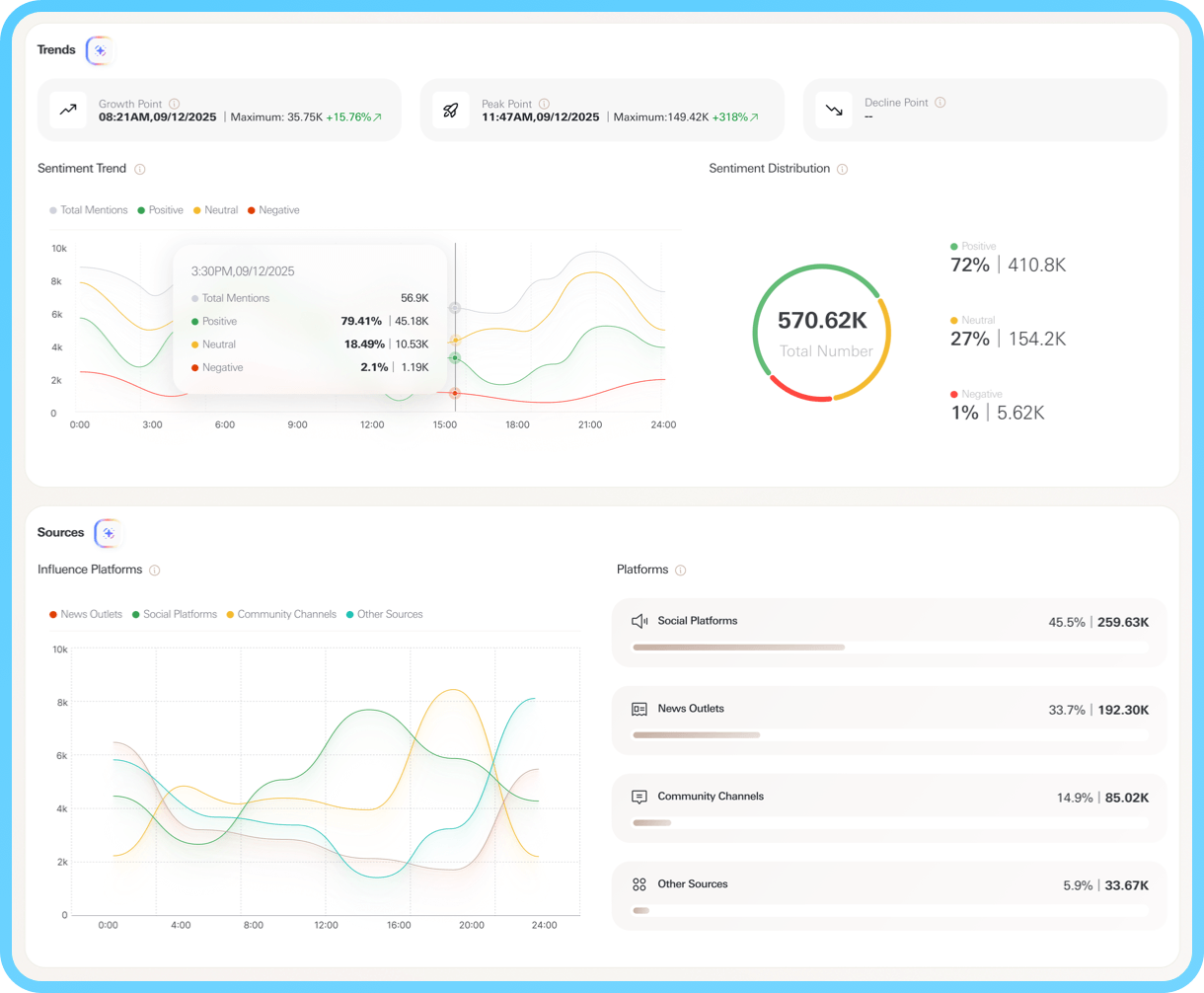Open info tooltip next to Sentiment Trend

click(x=140, y=169)
